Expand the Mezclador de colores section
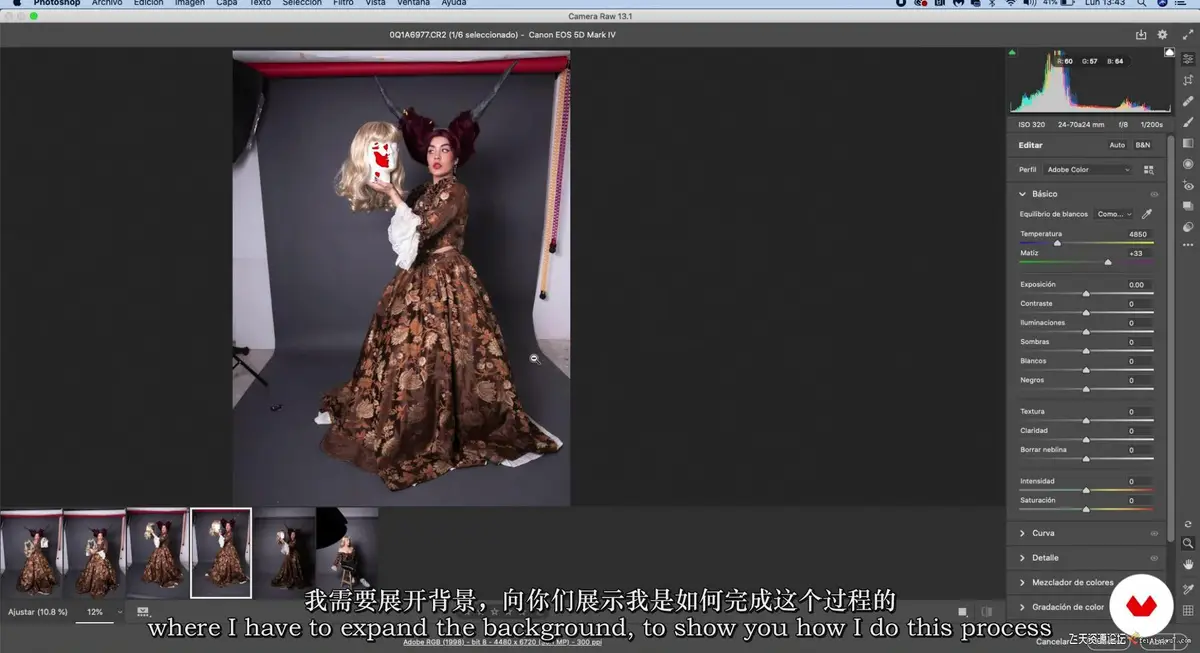Screen dimensions: 1200x653 point(1022,582)
